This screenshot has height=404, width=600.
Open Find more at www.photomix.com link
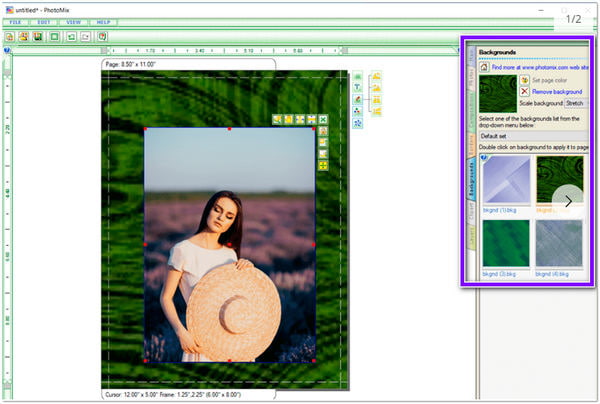(x=540, y=67)
